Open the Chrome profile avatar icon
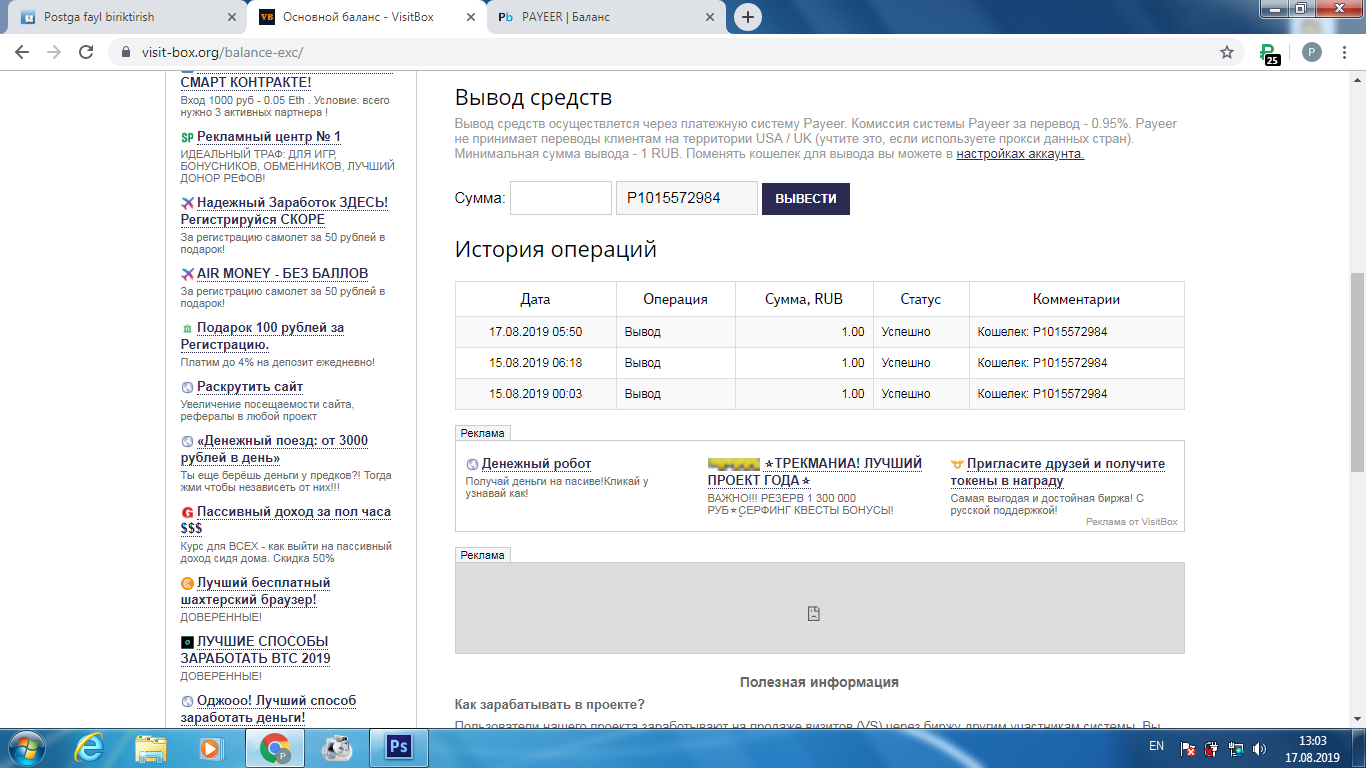1366x768 pixels. click(x=1312, y=52)
